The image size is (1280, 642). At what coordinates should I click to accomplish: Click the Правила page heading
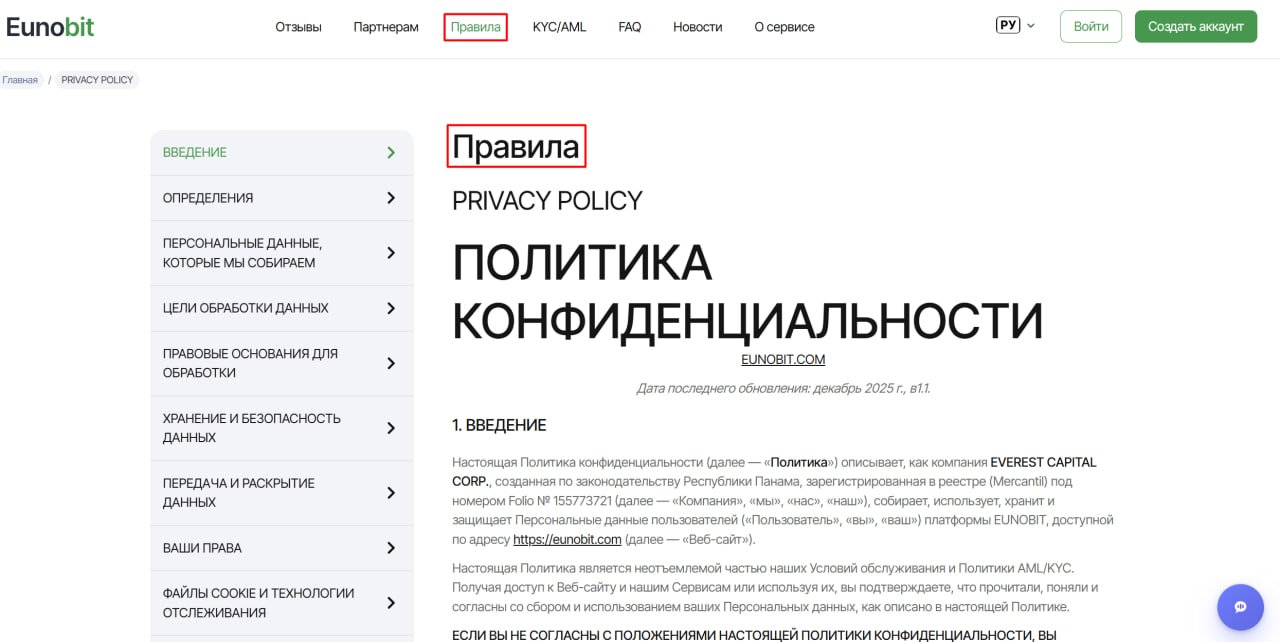(516, 147)
